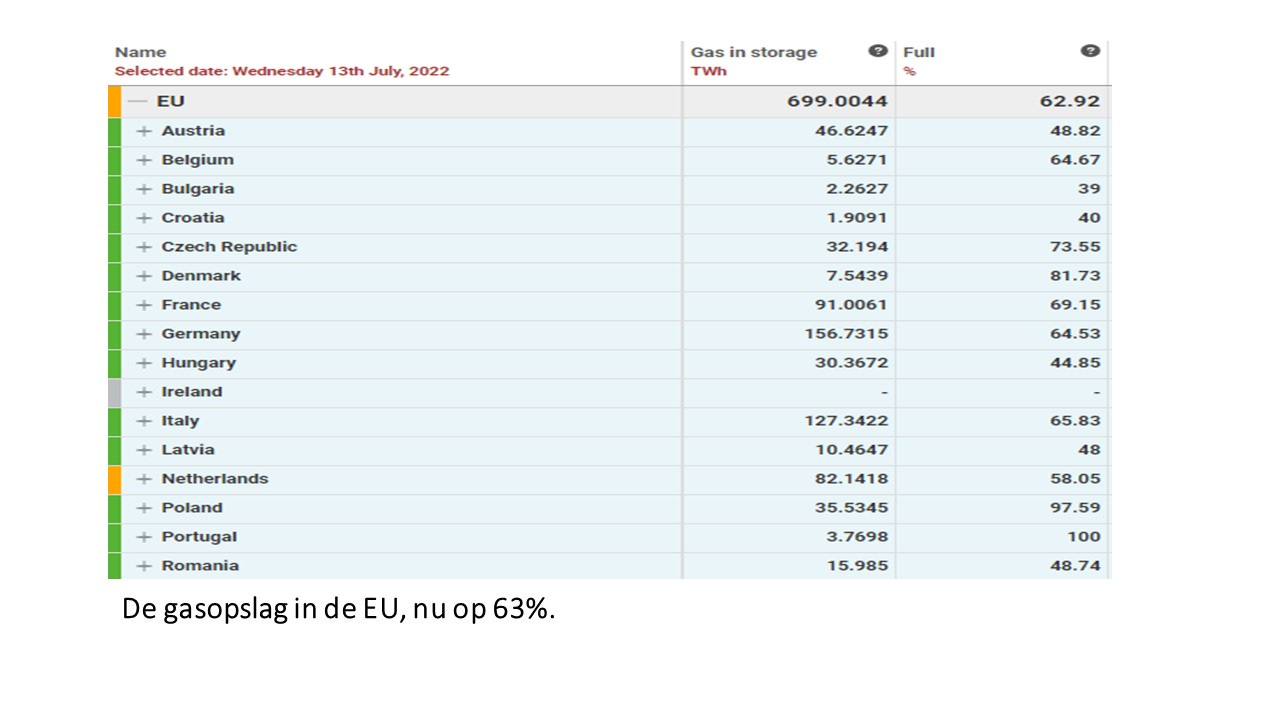The width and height of the screenshot is (1280, 720).
Task: Click the caption De gasopslag in de EU
Action: tap(338, 609)
